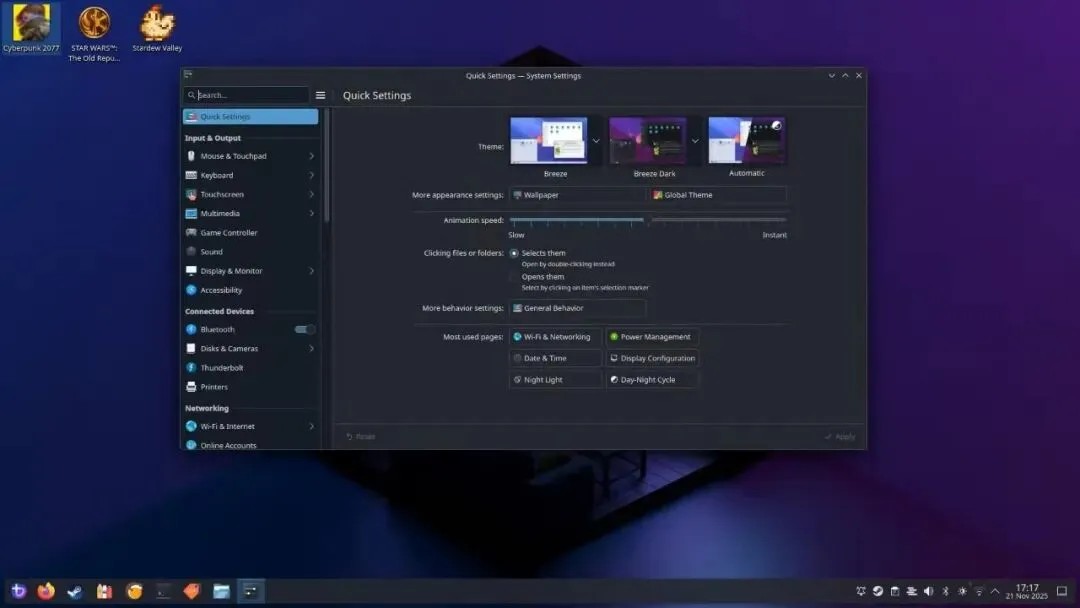
Task: Click the sidebar vertical scrollbar
Action: [x=326, y=165]
